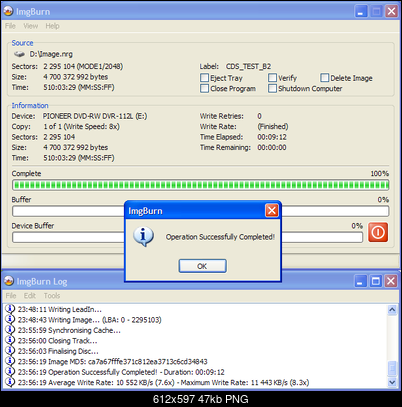
Task: Minimize the ImgBurn Log window
Action: pos(360,281)
